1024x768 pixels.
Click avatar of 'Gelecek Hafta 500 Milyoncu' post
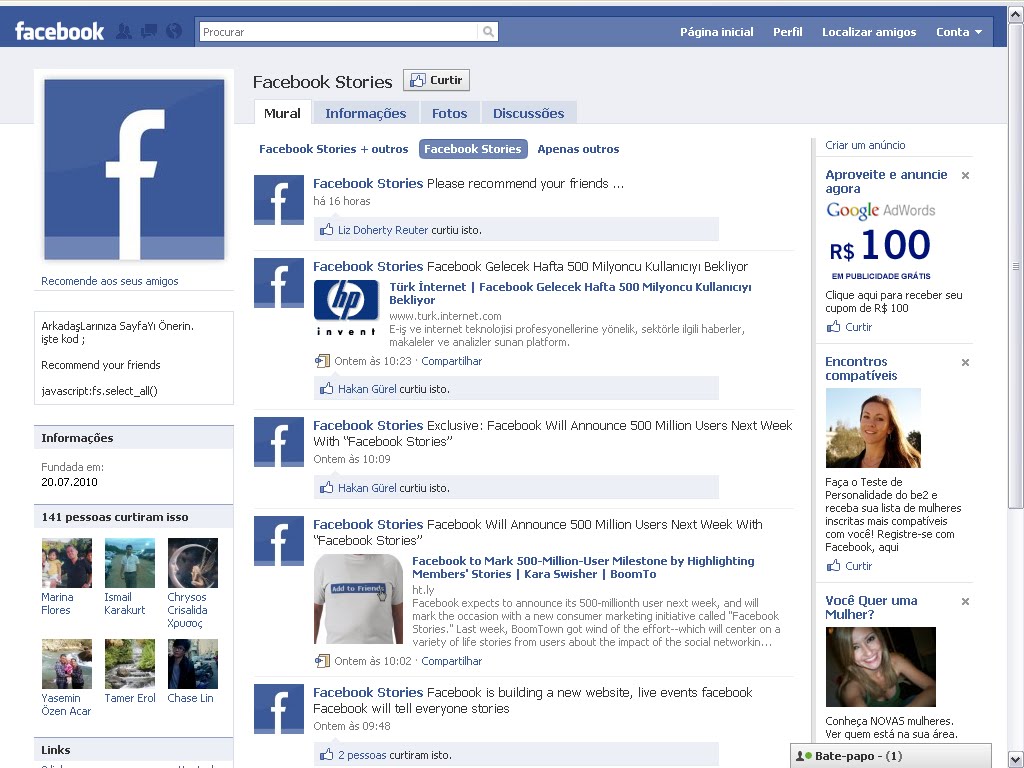tap(279, 283)
